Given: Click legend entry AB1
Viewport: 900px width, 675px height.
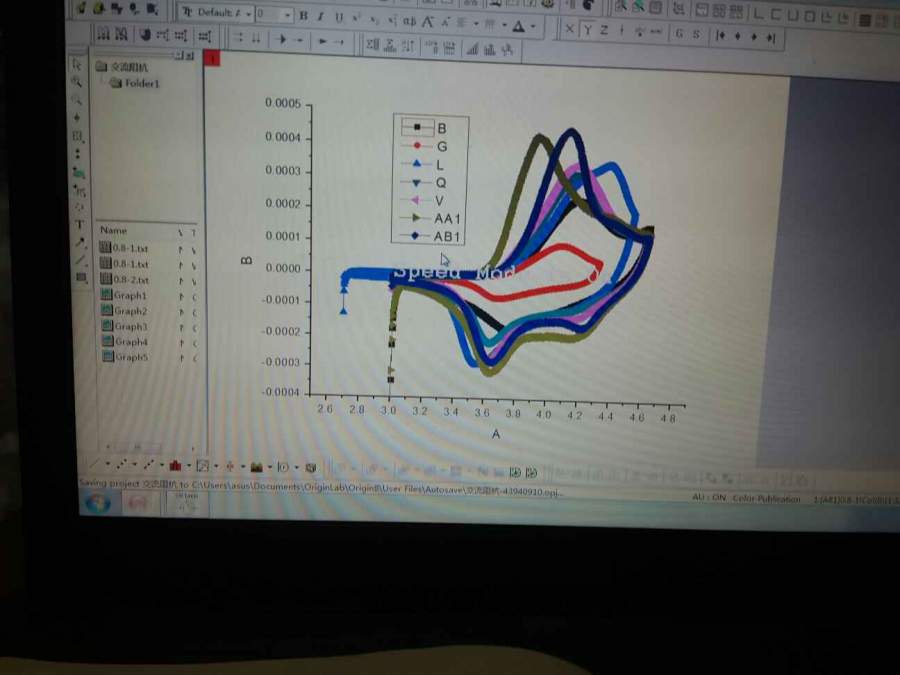Looking at the screenshot, I should pos(430,236).
